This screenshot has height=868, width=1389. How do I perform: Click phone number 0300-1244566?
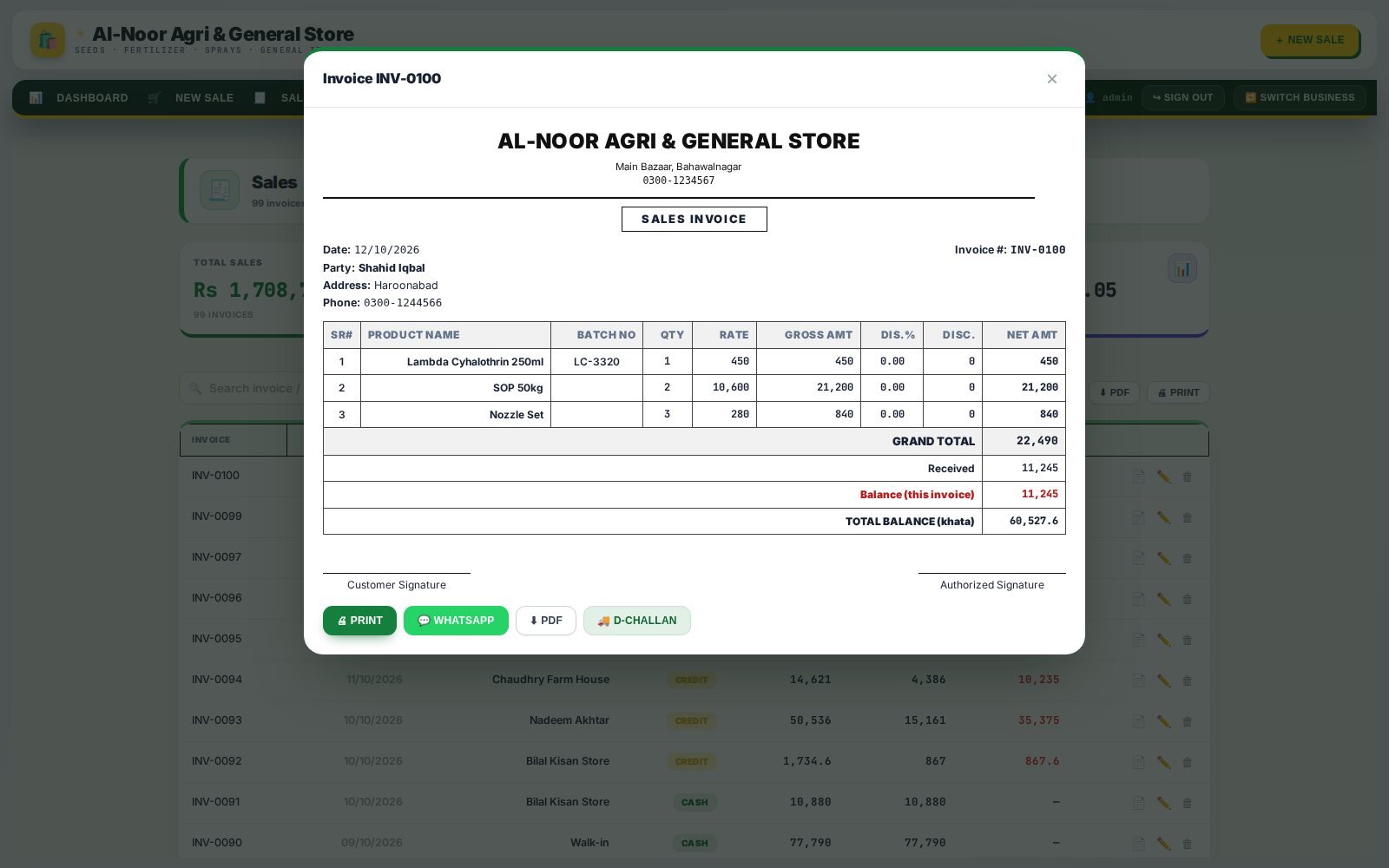coord(403,303)
